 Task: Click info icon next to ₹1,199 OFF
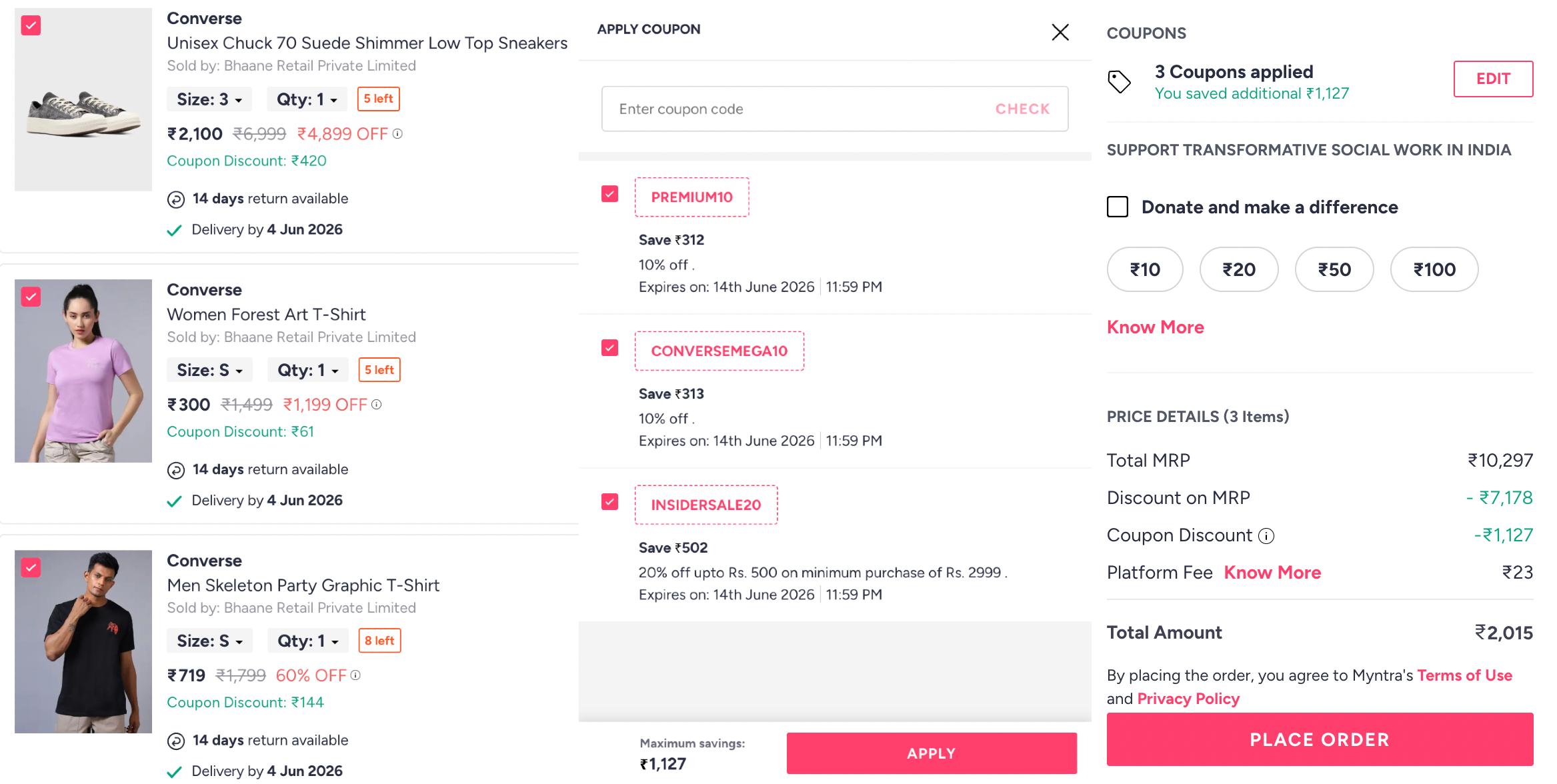coord(376,404)
